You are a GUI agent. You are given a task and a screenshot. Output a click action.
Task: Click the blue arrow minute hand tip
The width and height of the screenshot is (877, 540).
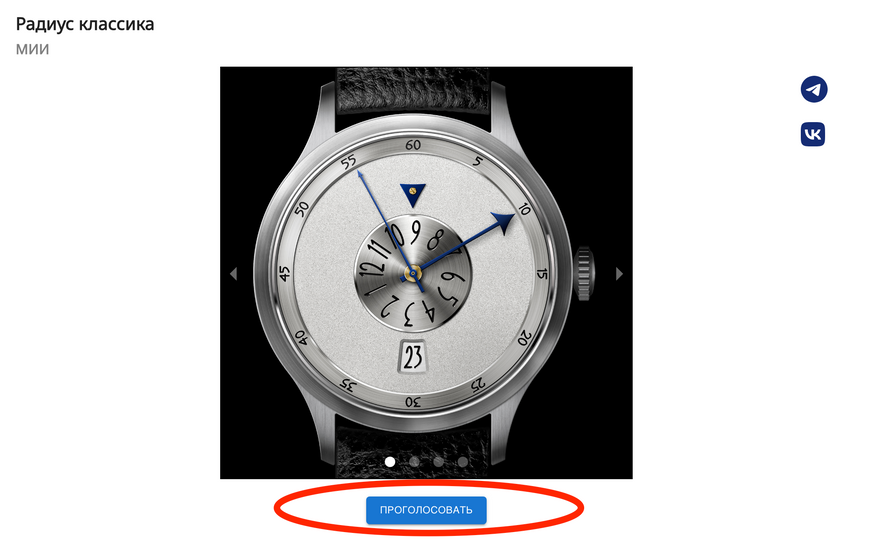[503, 222]
